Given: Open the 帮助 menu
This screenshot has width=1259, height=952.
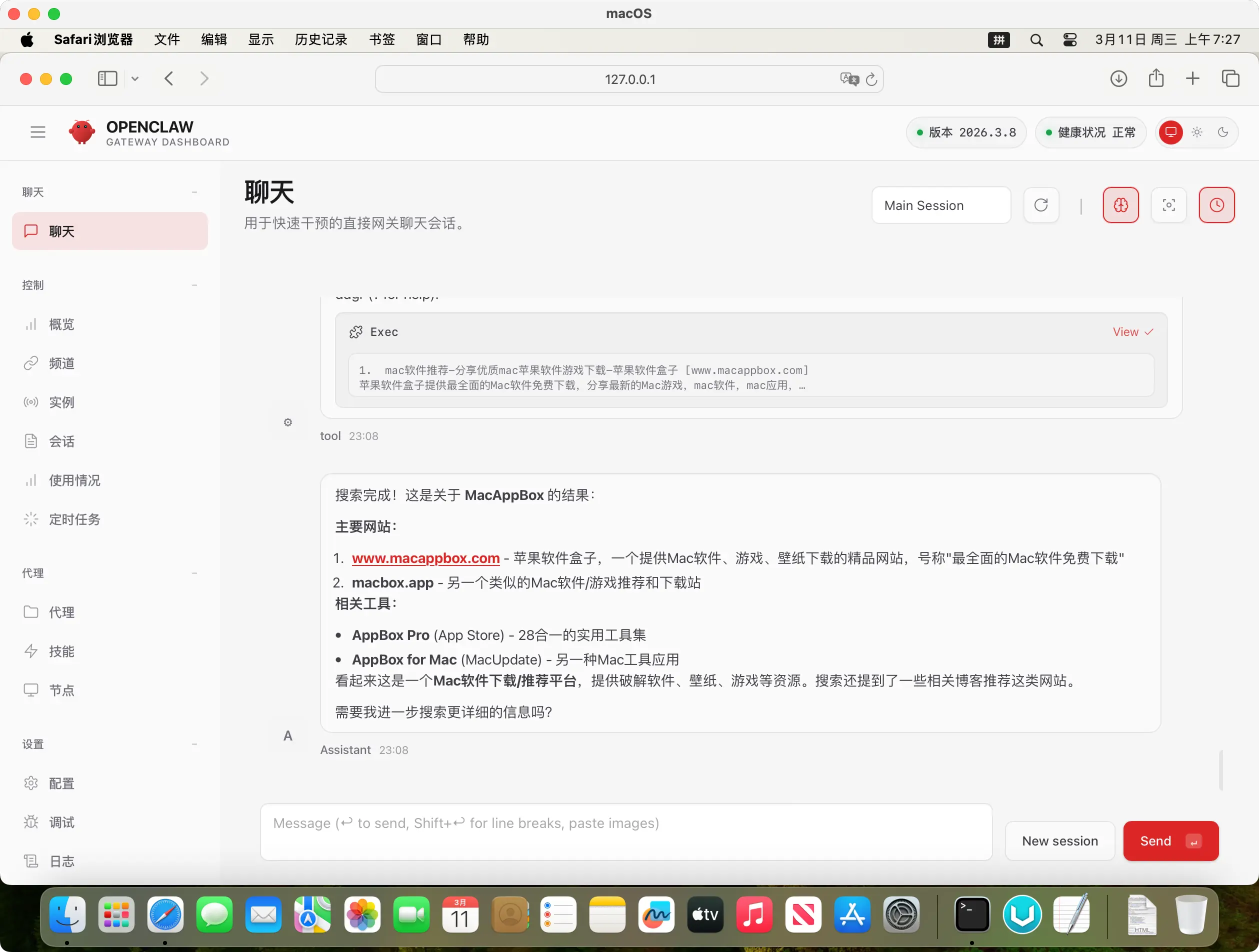Looking at the screenshot, I should 476,39.
